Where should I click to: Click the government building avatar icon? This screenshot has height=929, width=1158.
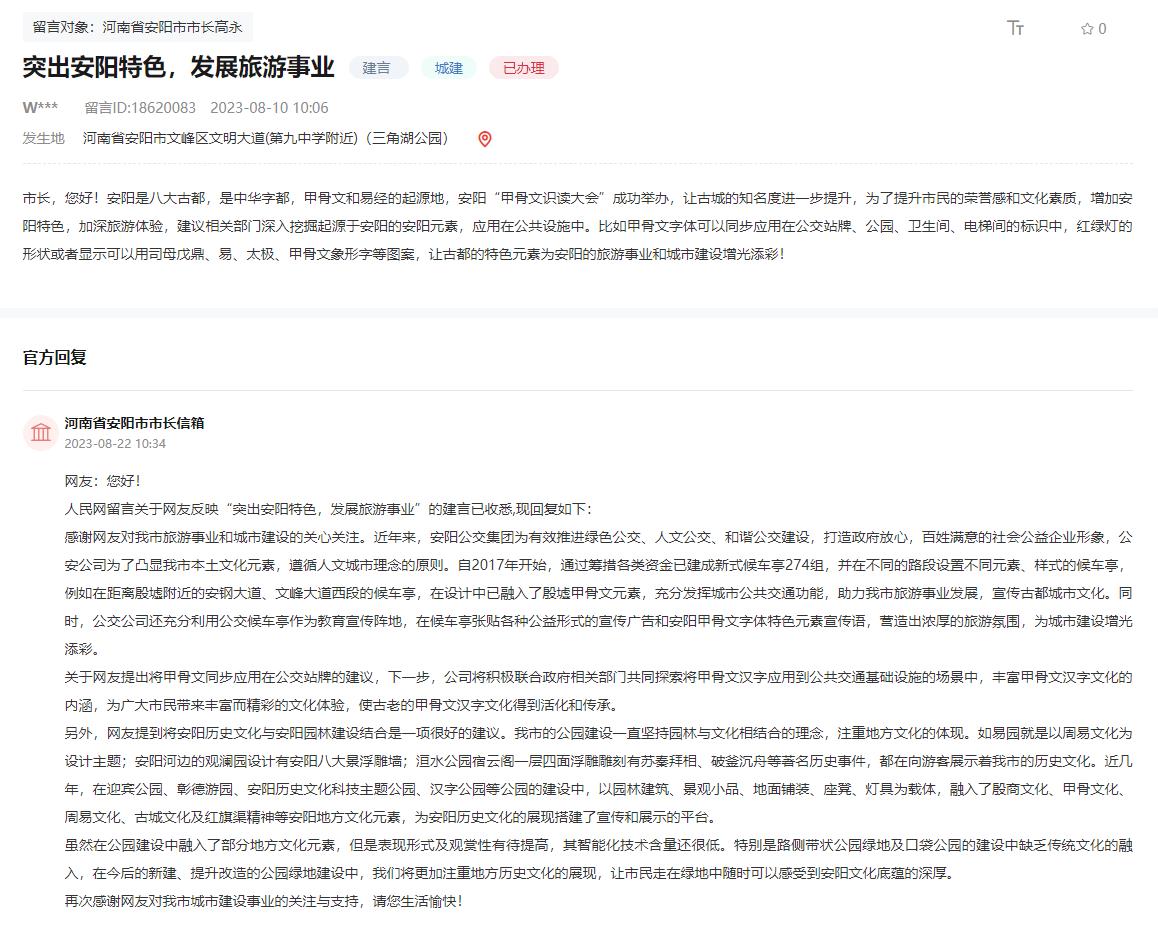click(x=41, y=432)
